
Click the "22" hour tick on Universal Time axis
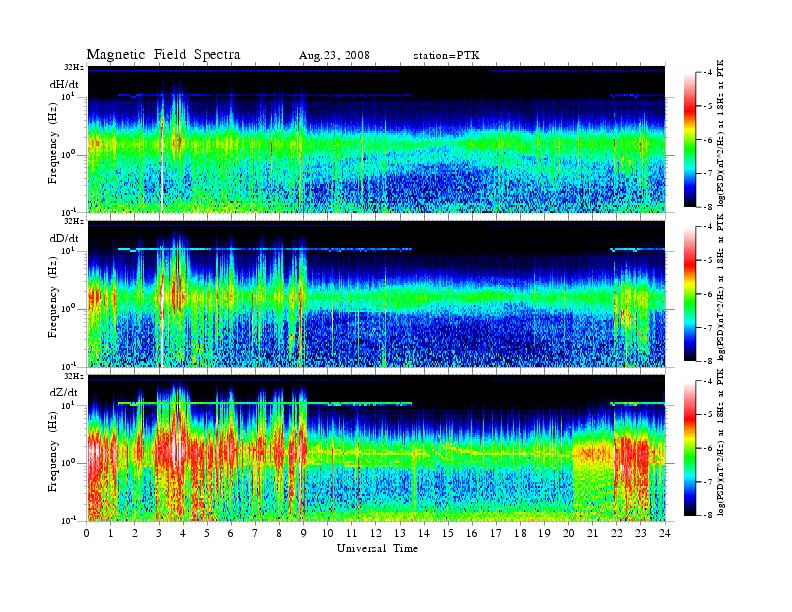tap(617, 533)
